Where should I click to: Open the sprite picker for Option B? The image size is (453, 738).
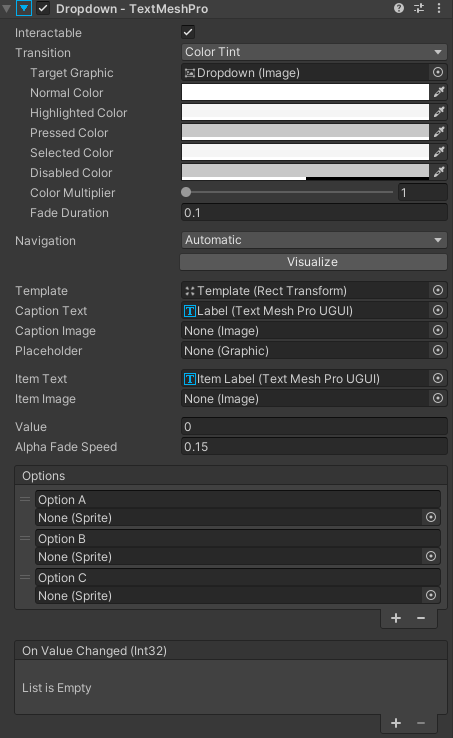coord(431,556)
